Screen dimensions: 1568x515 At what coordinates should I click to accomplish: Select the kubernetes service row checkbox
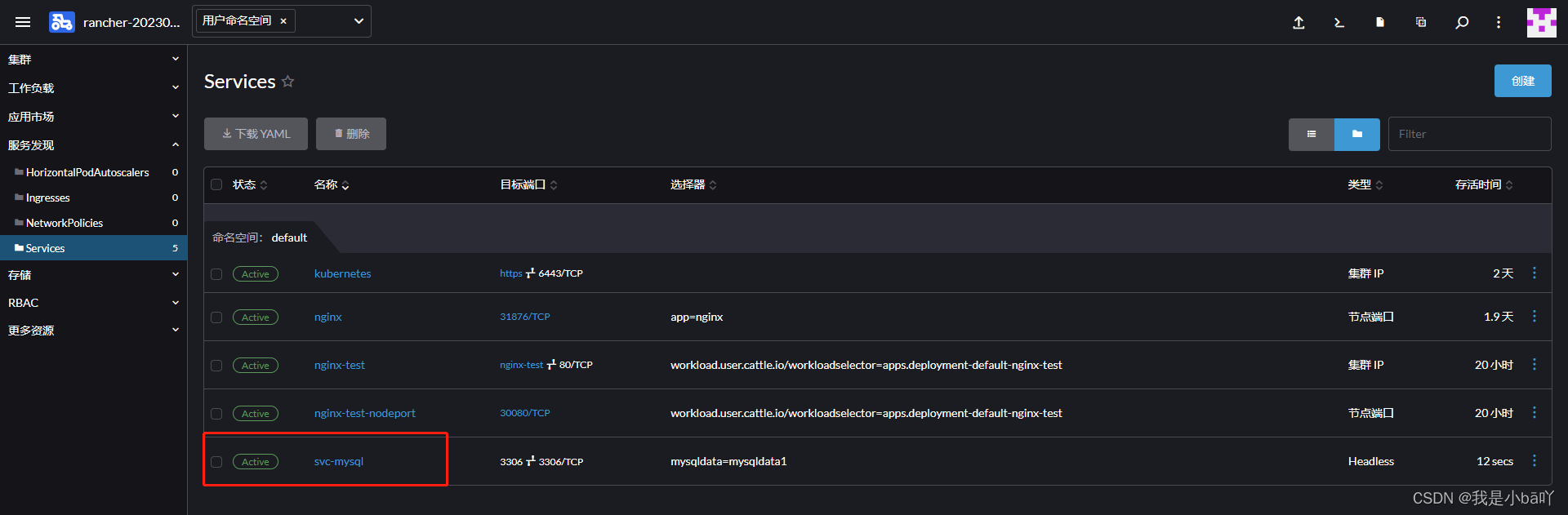pyautogui.click(x=216, y=274)
